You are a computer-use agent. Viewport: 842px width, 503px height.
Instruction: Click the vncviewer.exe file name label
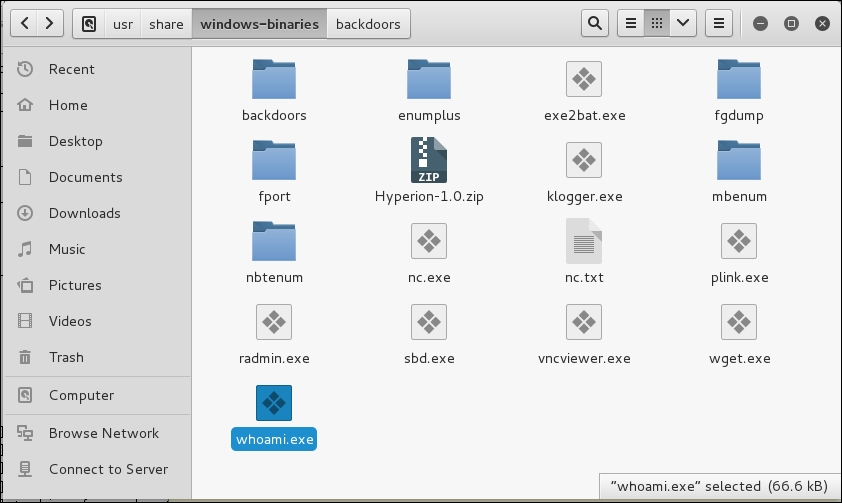point(584,359)
